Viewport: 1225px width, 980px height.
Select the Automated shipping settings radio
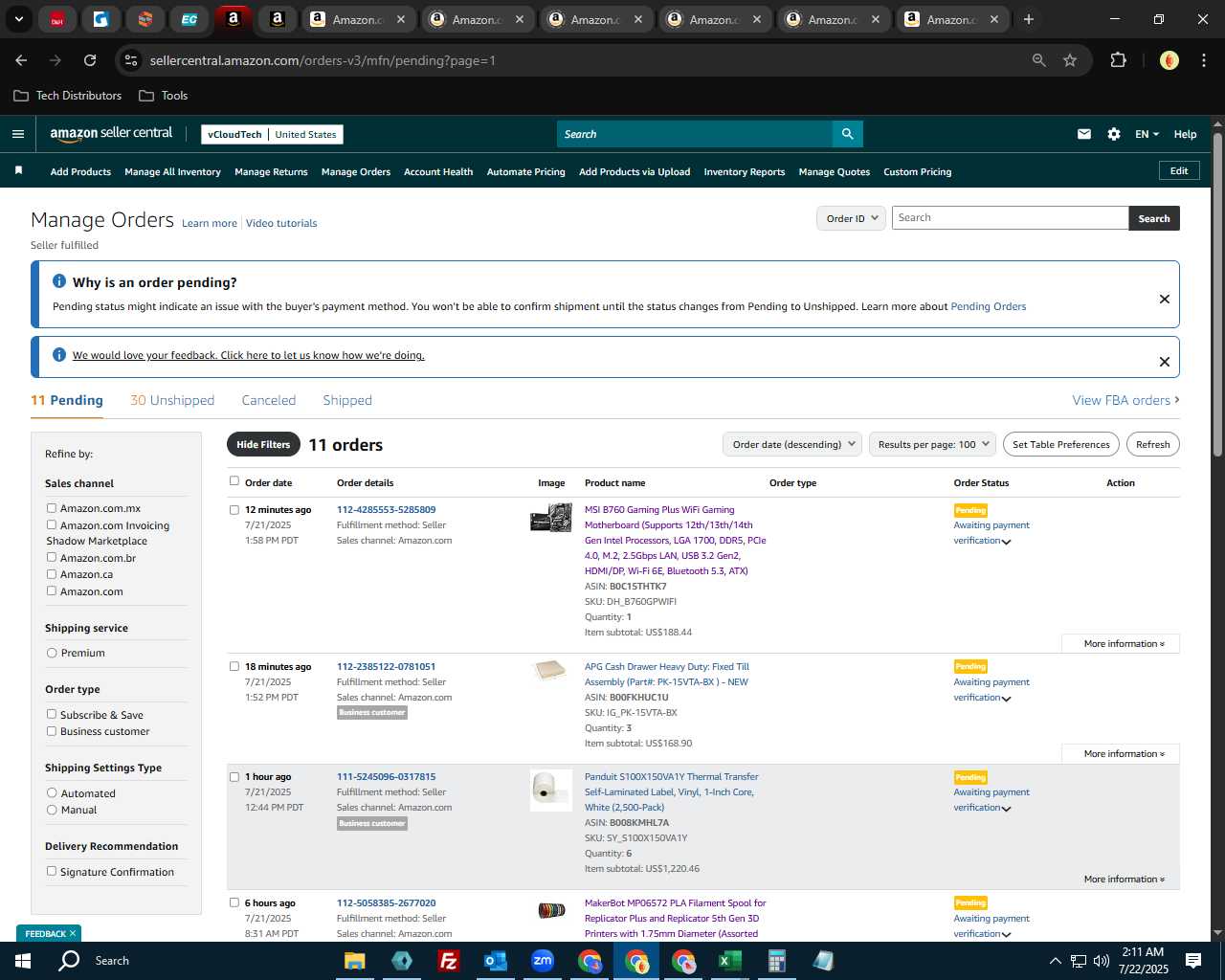tap(52, 793)
